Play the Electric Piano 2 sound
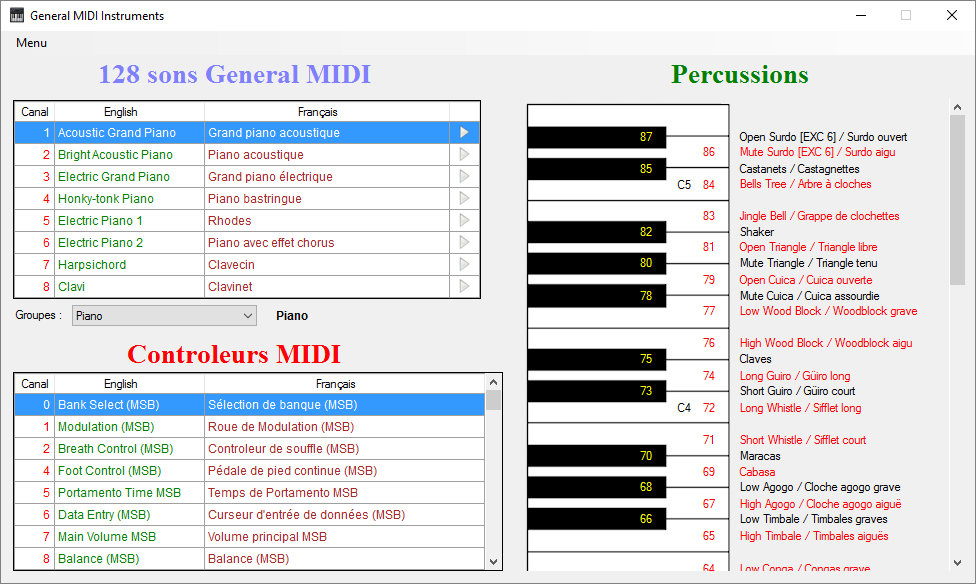The image size is (976, 584). pyautogui.click(x=463, y=242)
